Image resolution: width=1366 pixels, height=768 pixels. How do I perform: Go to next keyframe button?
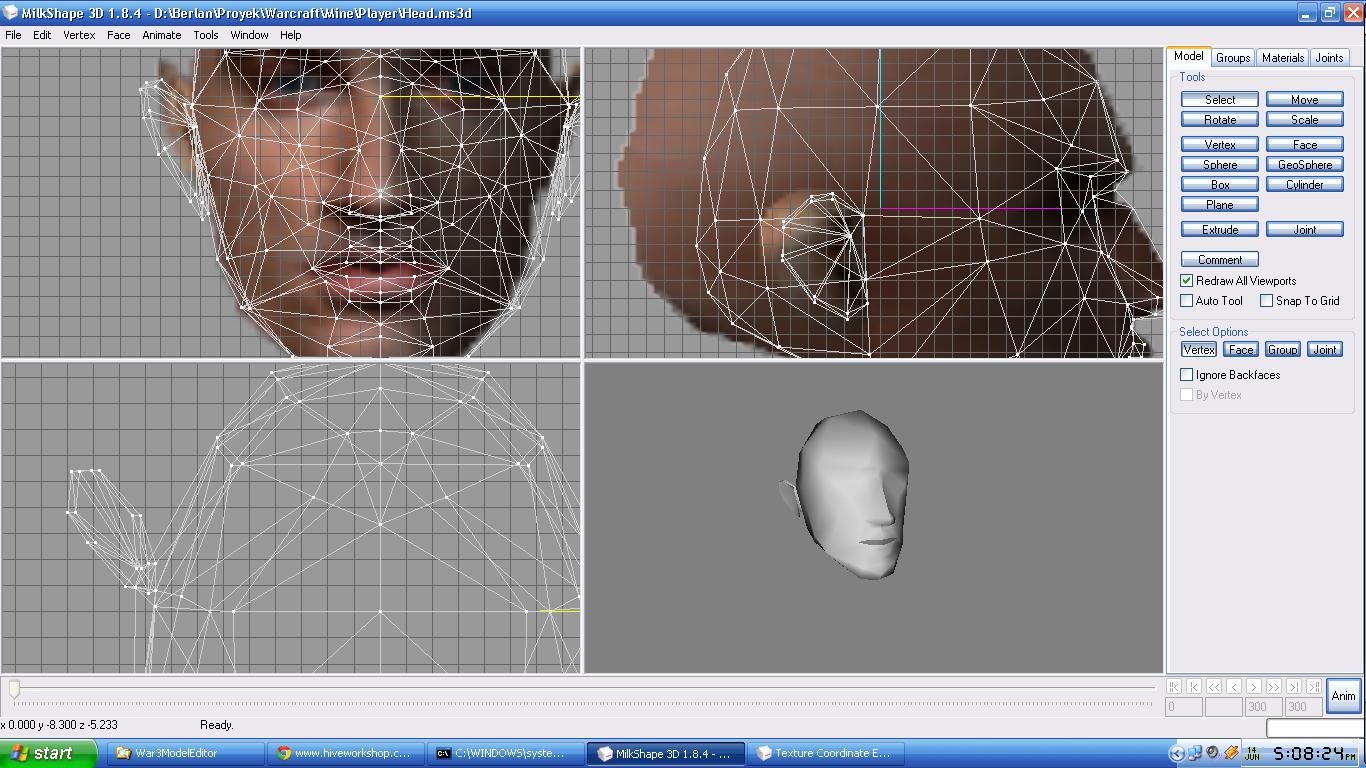point(1294,687)
